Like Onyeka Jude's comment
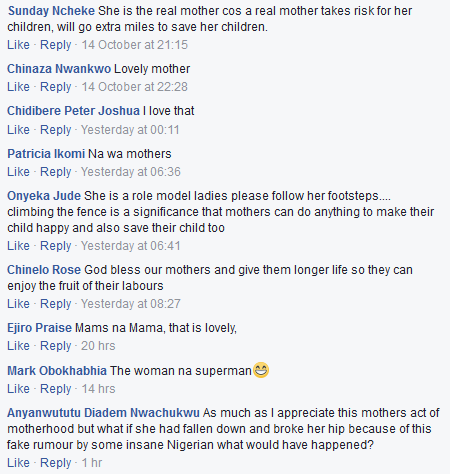This screenshot has height=474, width=450. click(18, 246)
